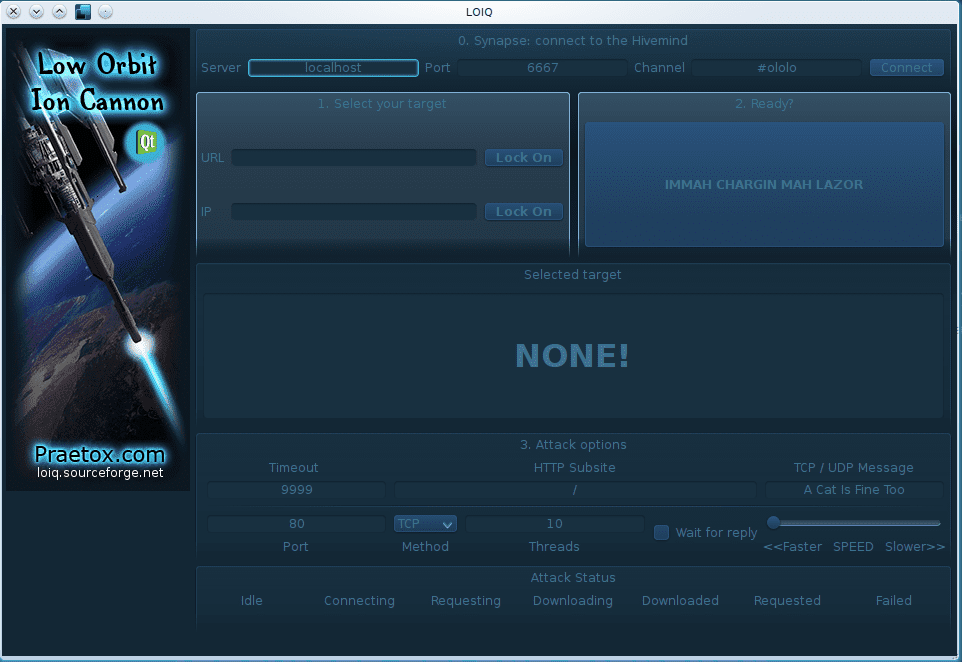
Task: Click the minimize arrow in the title bar
Action: tap(36, 12)
